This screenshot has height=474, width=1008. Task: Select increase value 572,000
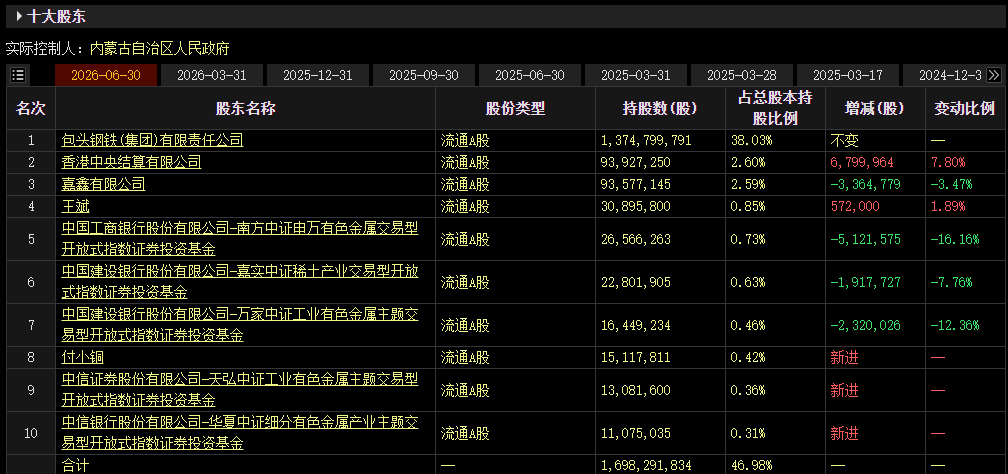tap(855, 206)
